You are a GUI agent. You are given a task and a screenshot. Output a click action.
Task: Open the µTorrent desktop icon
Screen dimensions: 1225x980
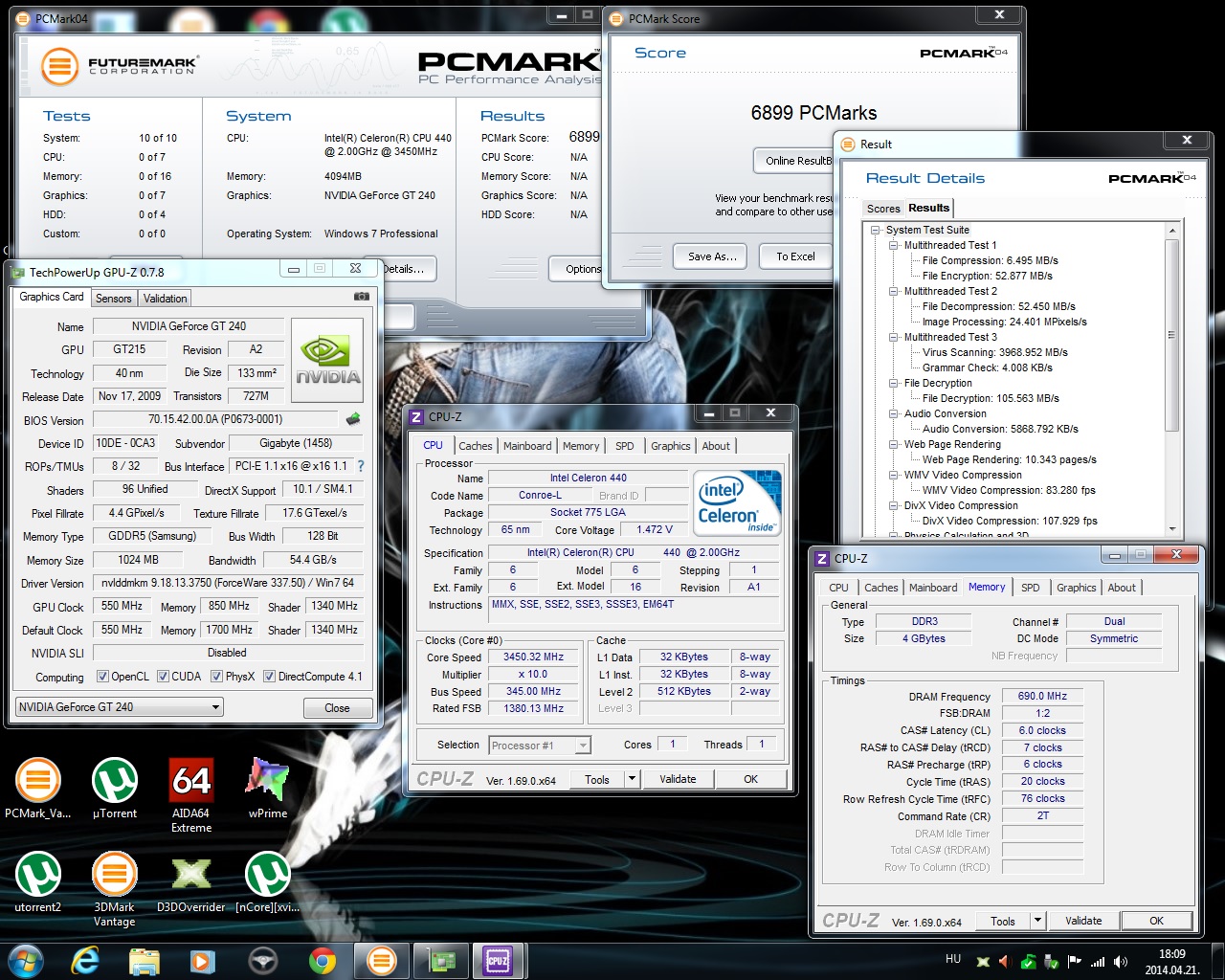point(115,789)
